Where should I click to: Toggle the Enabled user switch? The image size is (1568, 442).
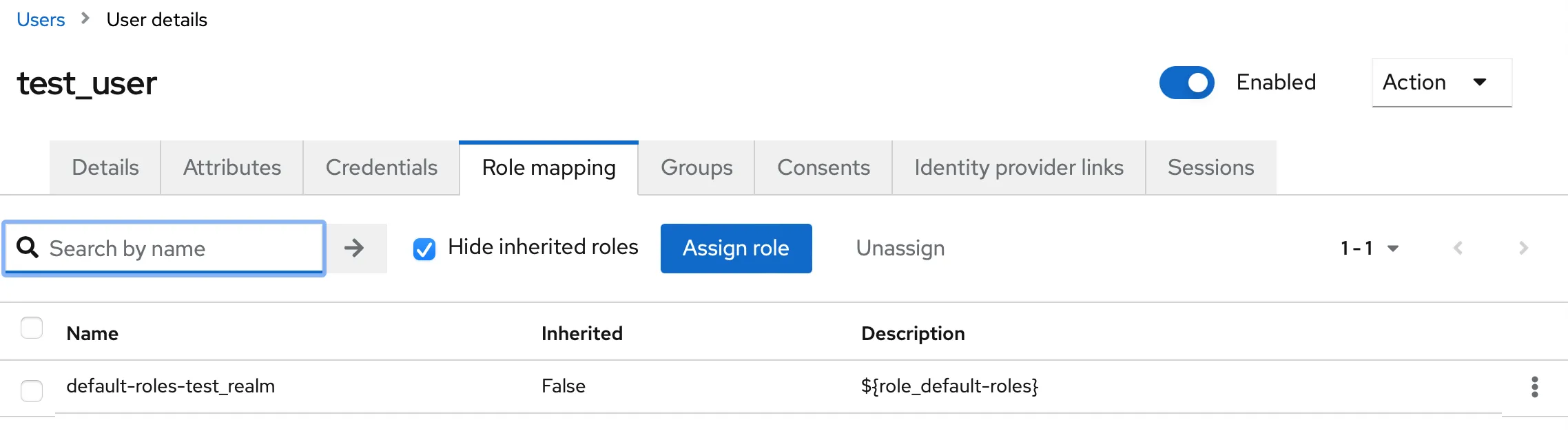click(1186, 83)
